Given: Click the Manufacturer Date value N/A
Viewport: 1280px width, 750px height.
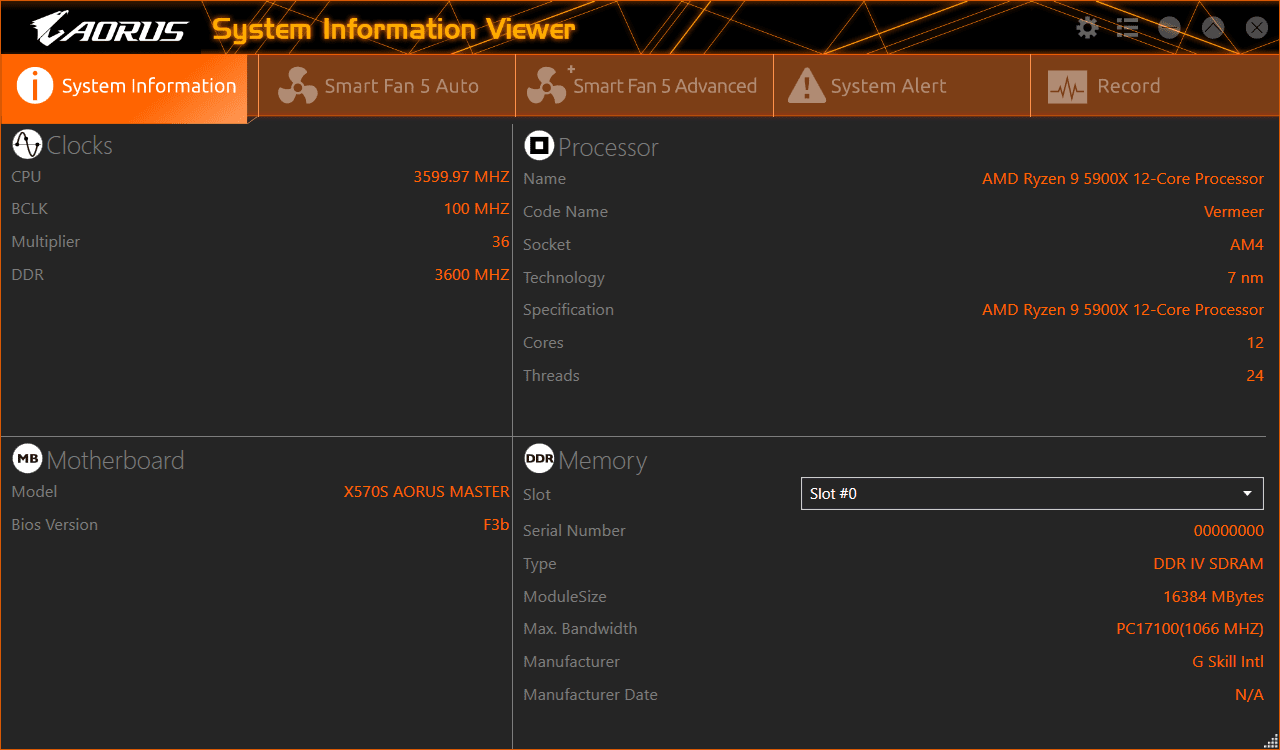Looking at the screenshot, I should pyautogui.click(x=1249, y=694).
